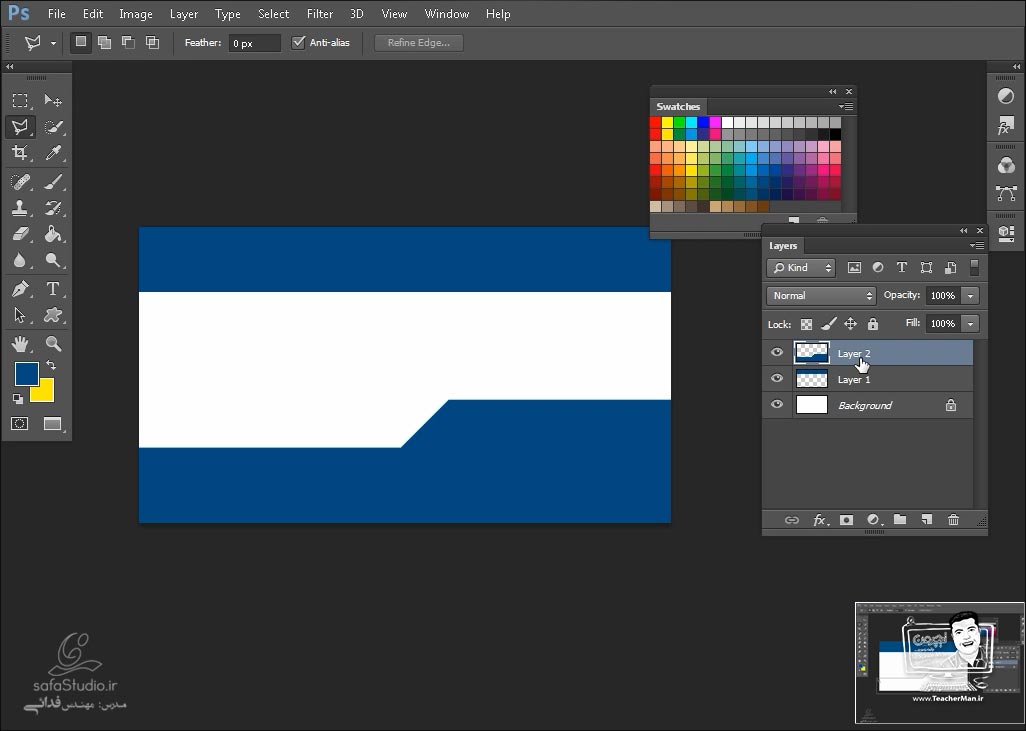The height and width of the screenshot is (731, 1026).
Task: Toggle the Anti-alias checkbox
Action: click(298, 43)
